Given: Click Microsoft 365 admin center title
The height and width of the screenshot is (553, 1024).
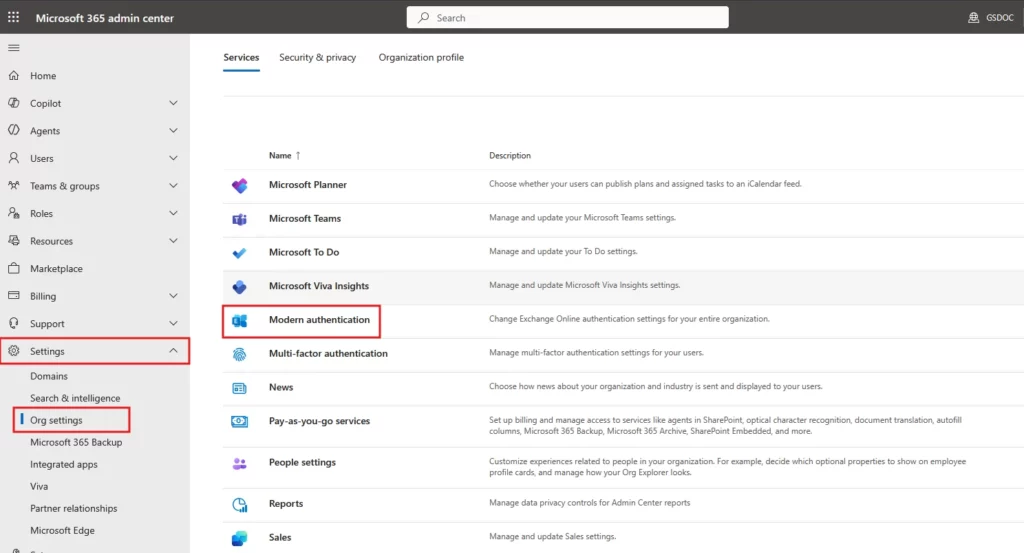Looking at the screenshot, I should 104,18.
